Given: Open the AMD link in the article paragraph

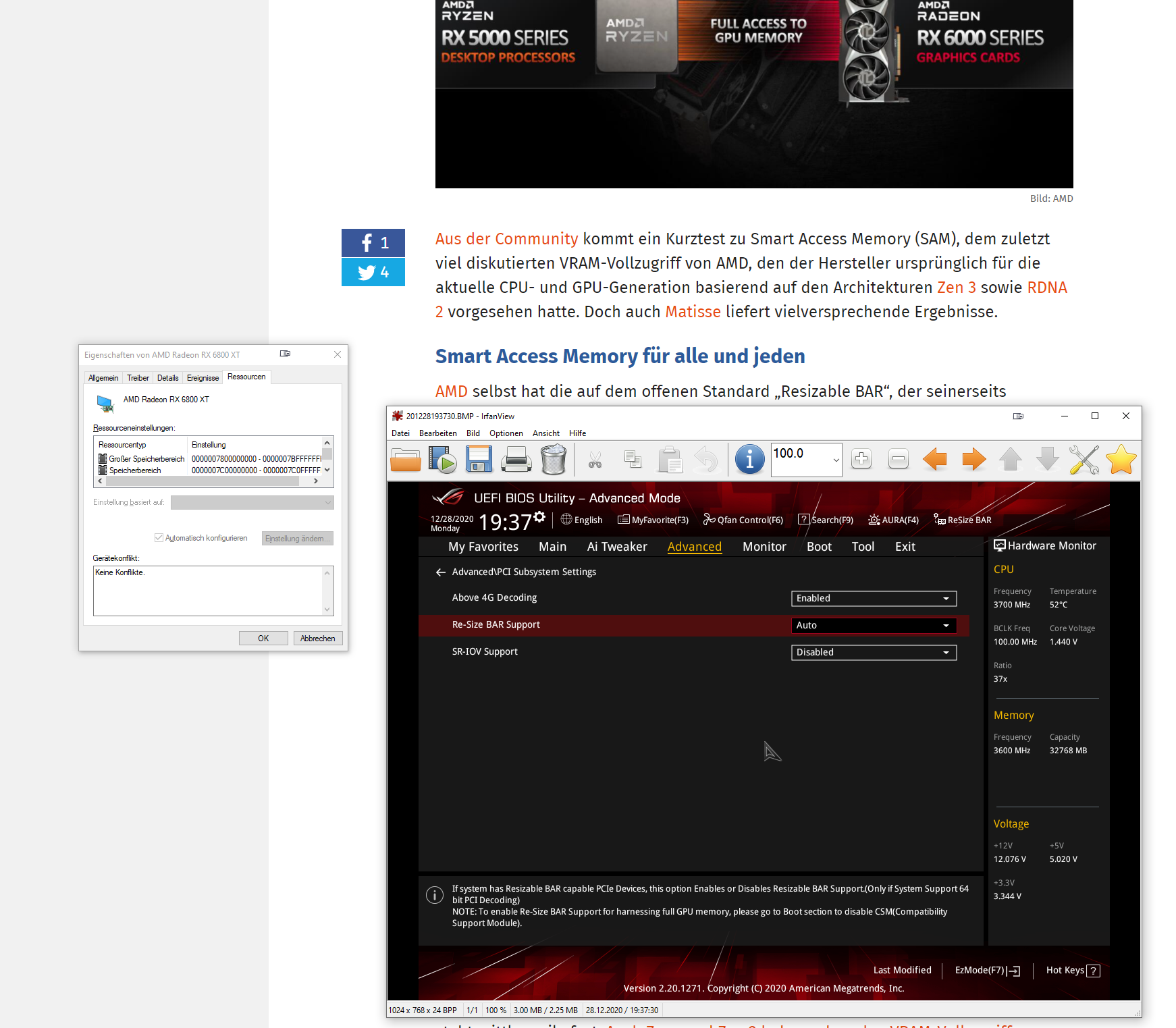Looking at the screenshot, I should tap(452, 391).
